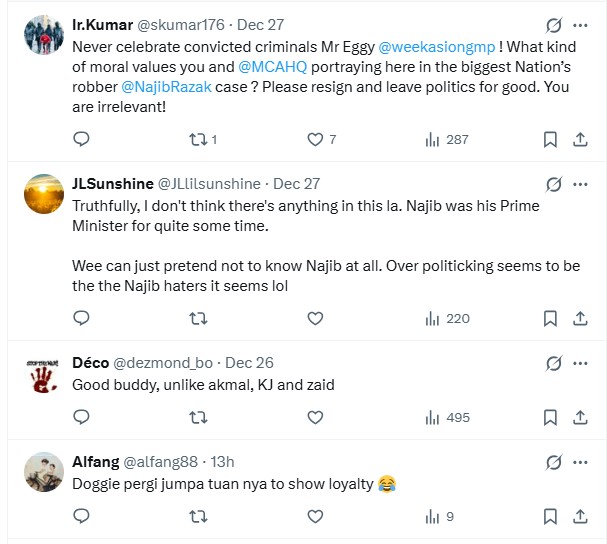Screen dimensions: 607x544
Task: Bookmark Ir.Kumar's tweet
Action: click(550, 140)
